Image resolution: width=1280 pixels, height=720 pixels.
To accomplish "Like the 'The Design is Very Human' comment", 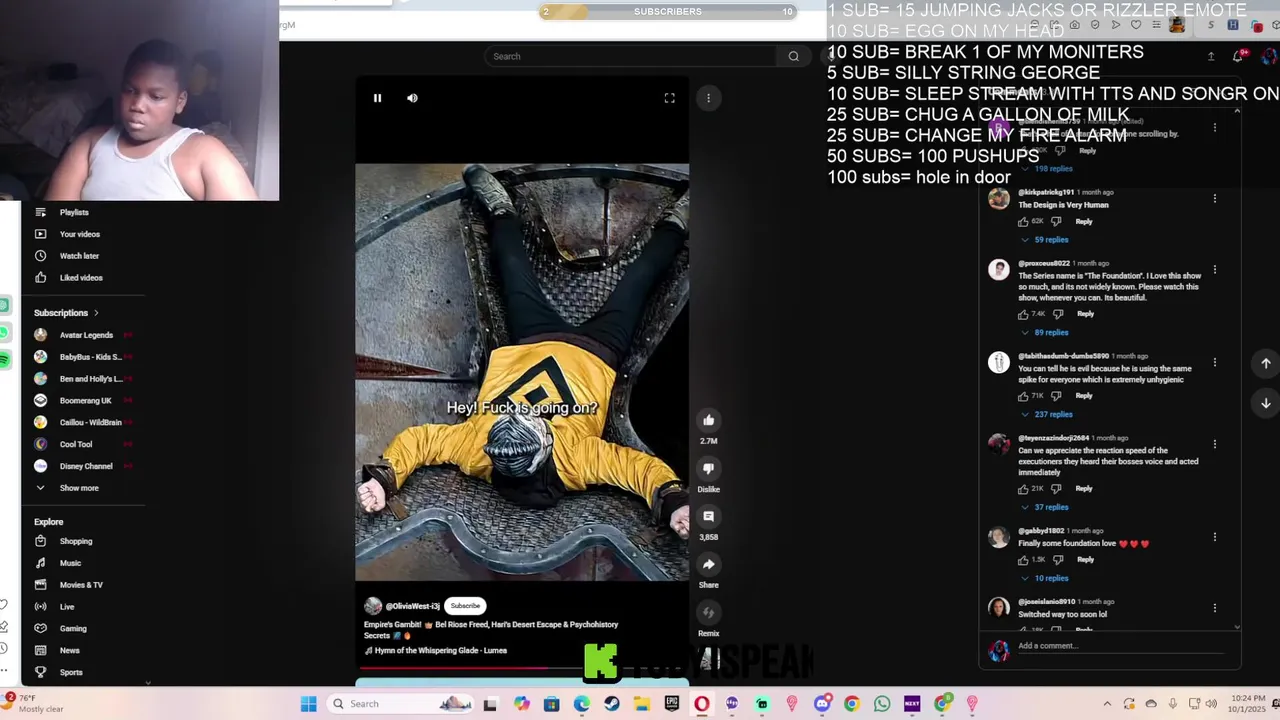I will click(1023, 221).
